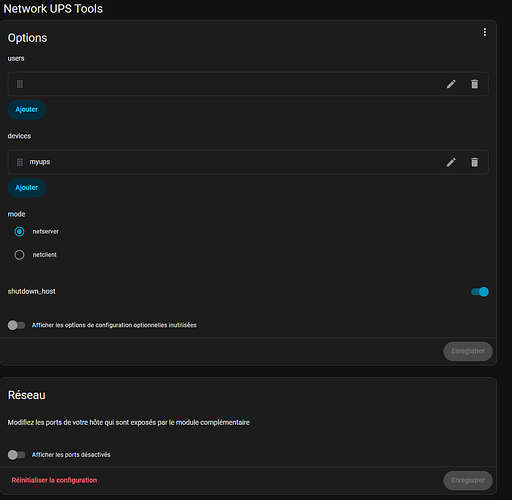Click Enregistrer in the Réseau card

468,480
